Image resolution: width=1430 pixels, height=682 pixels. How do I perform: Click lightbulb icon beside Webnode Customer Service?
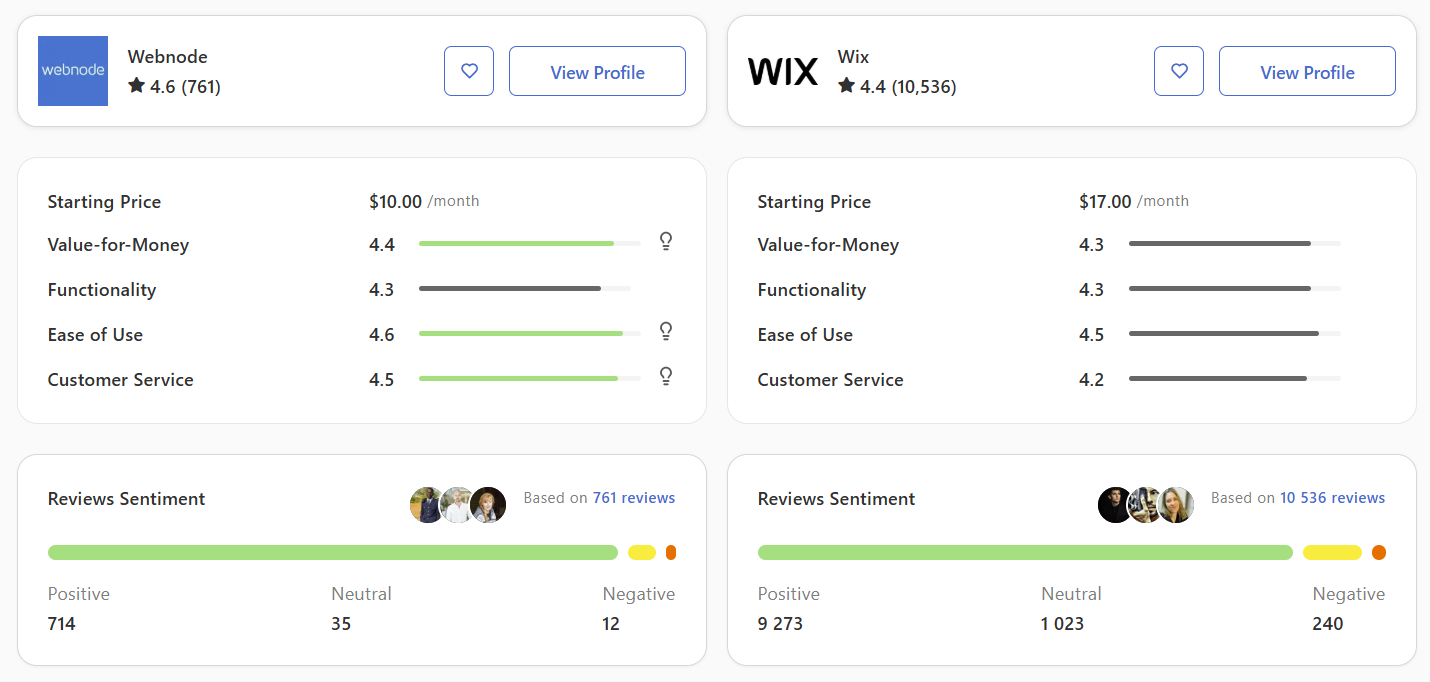pos(666,376)
